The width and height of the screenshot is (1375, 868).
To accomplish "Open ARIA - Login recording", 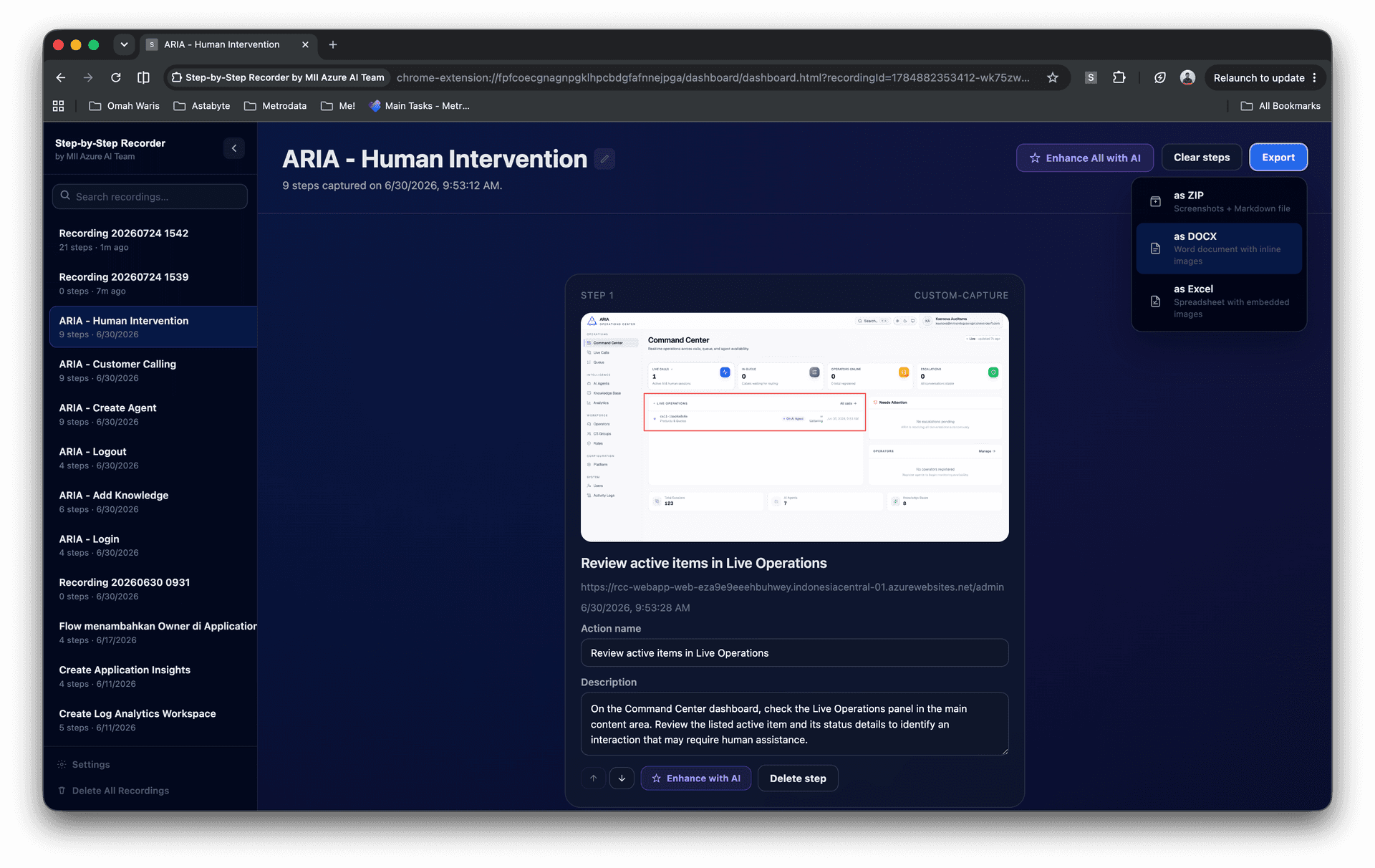I will 153,546.
